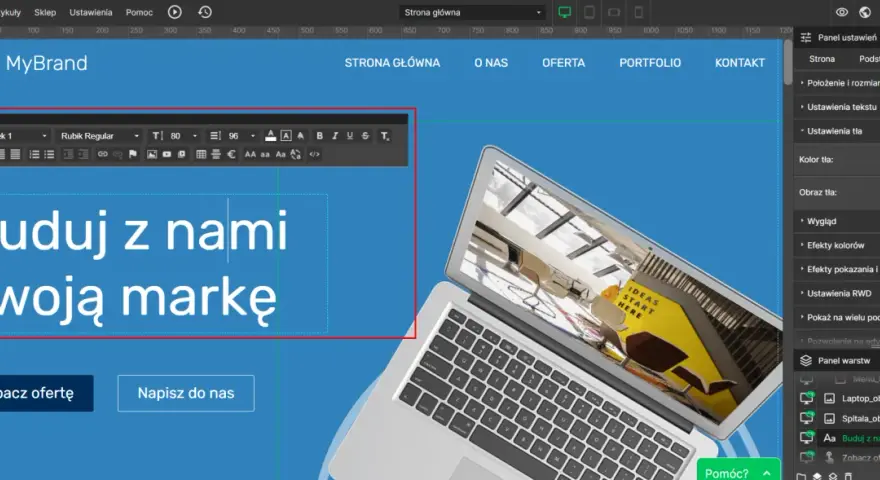Open the history clock icon
This screenshot has width=880, height=480.
(x=205, y=12)
